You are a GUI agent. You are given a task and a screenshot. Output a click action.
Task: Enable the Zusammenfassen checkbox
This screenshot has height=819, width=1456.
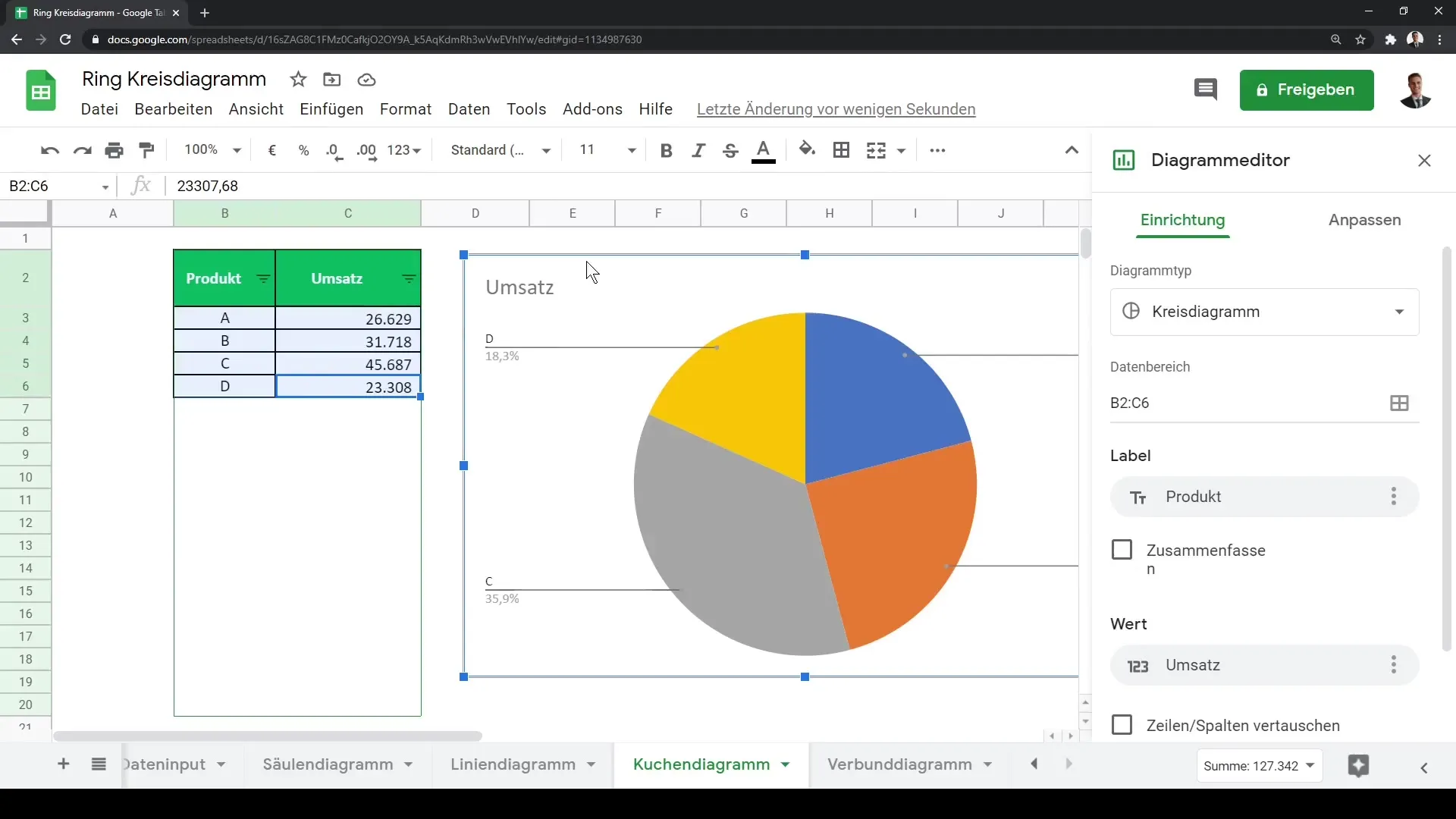tap(1122, 550)
